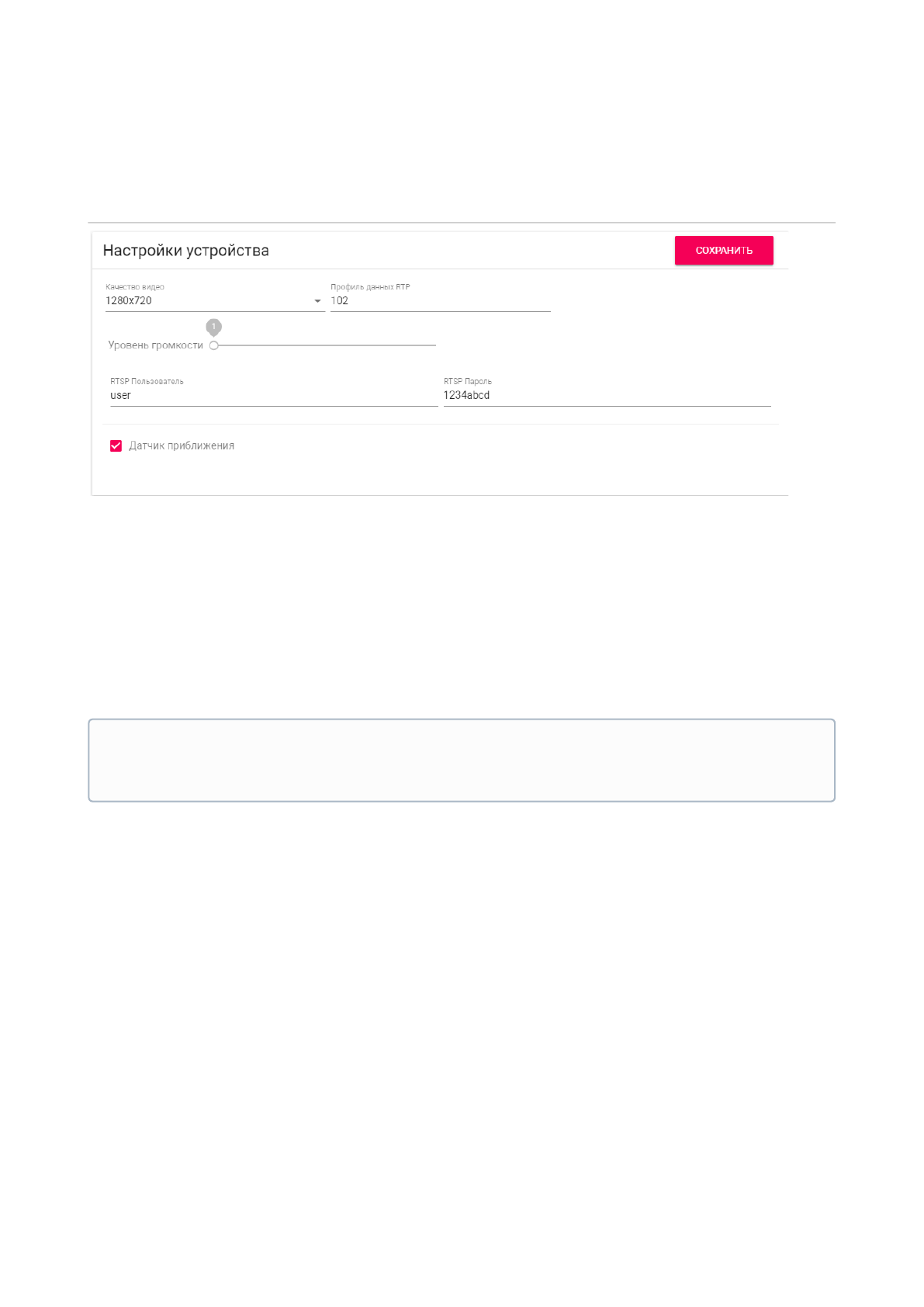The height and width of the screenshot is (1307, 924).
Task: Click the volume slider thumb handle
Action: point(214,345)
